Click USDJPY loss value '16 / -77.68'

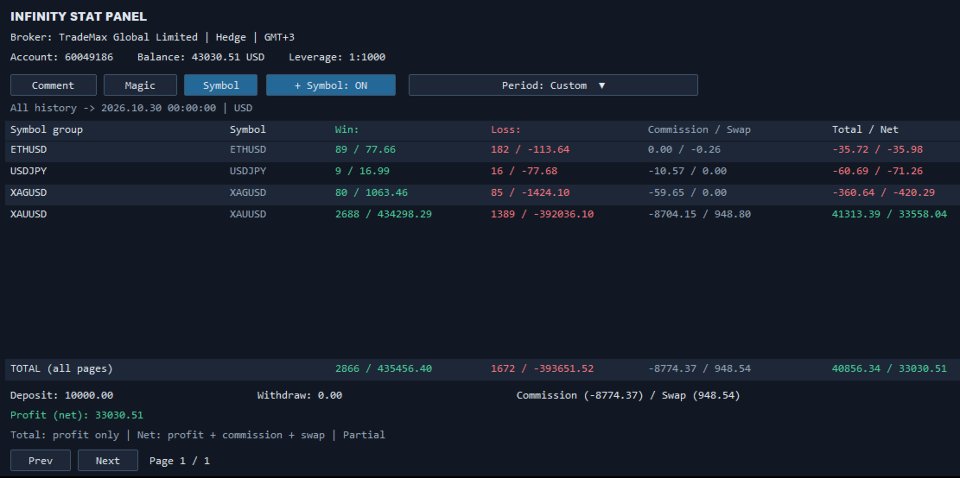click(524, 171)
